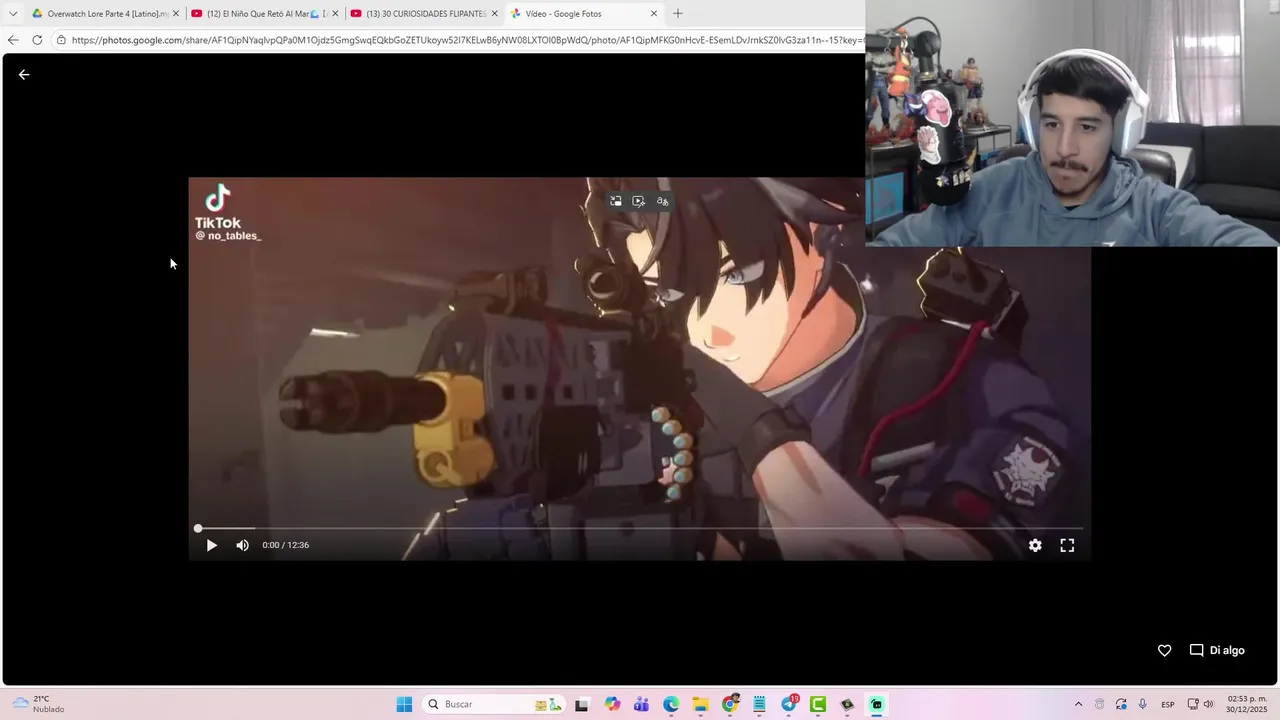The height and width of the screenshot is (720, 1280).
Task: Go back using the Google Photos arrow
Action: pos(24,75)
